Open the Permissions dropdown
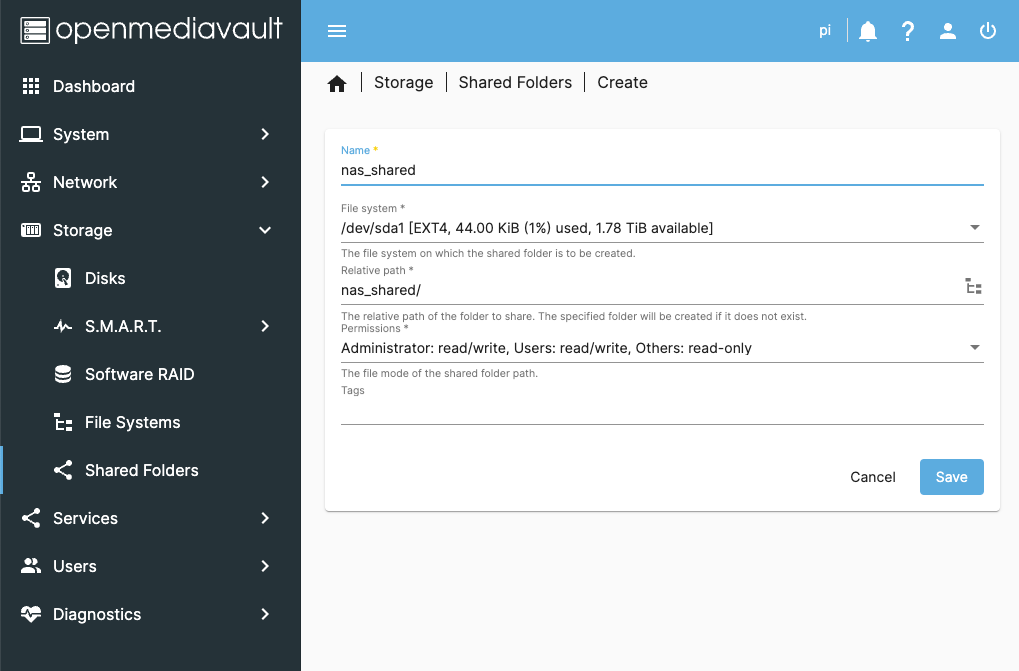The image size is (1019, 671). tap(662, 348)
